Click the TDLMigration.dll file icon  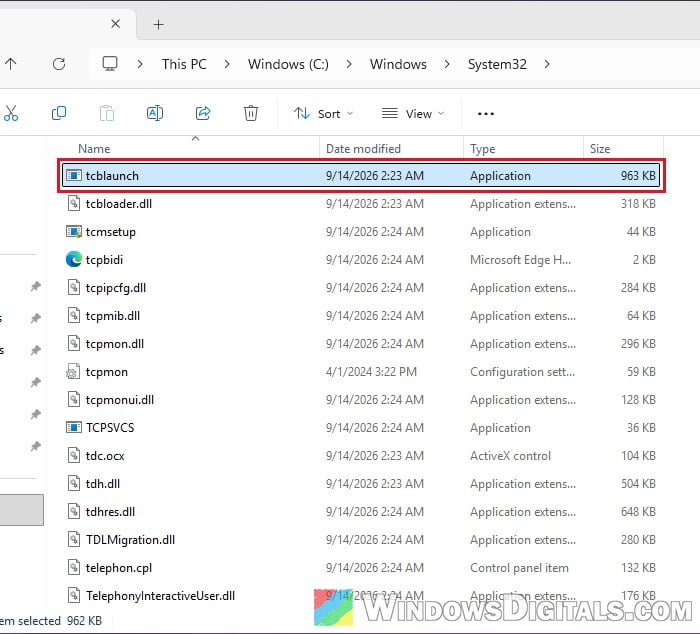point(74,539)
